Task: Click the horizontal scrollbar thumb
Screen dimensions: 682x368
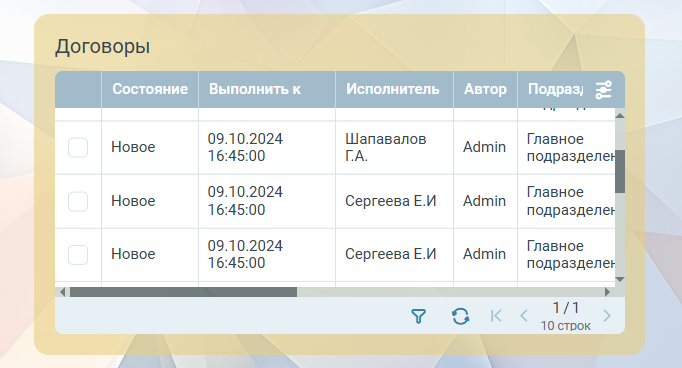Action: click(183, 292)
